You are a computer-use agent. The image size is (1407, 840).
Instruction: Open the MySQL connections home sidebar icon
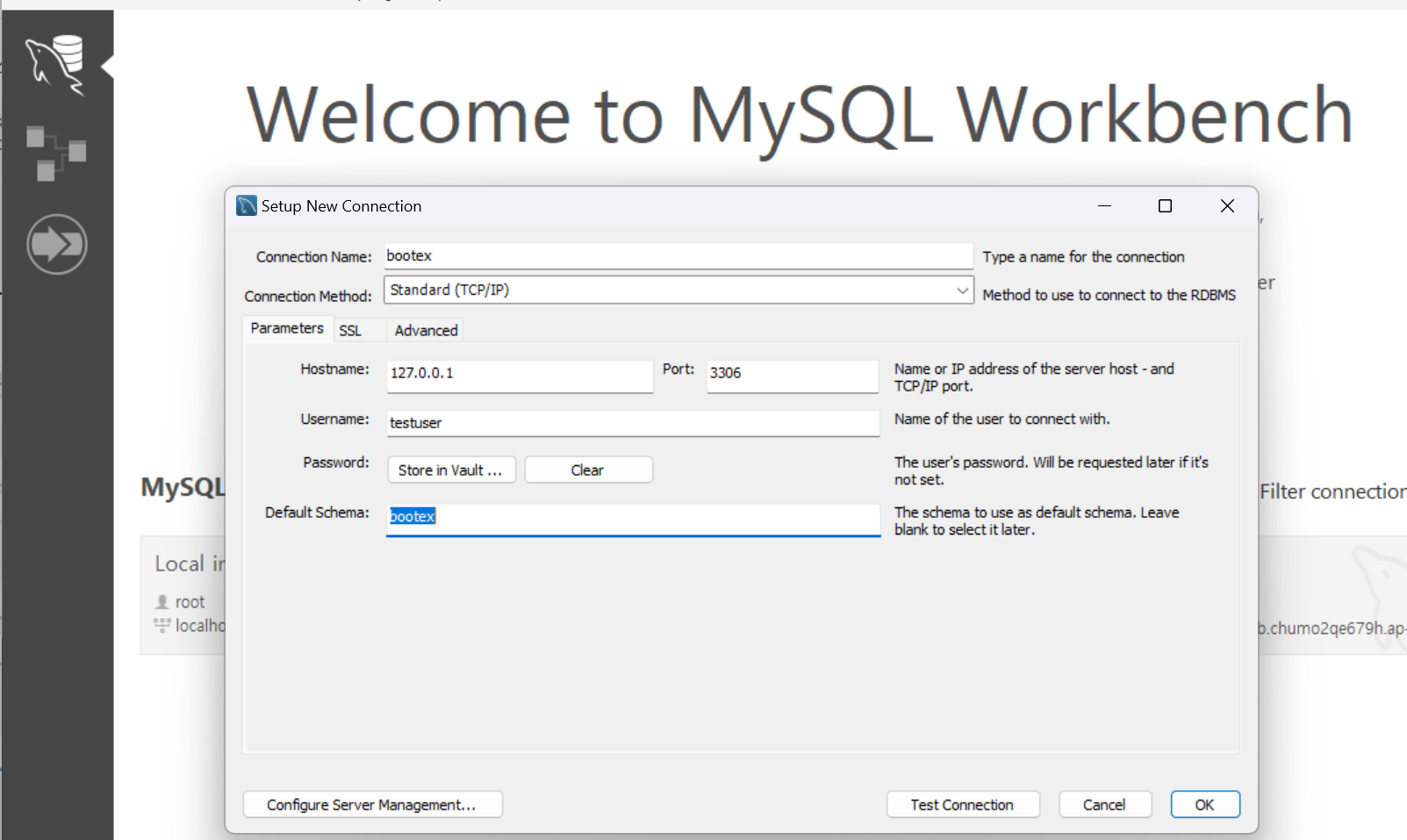[x=55, y=65]
